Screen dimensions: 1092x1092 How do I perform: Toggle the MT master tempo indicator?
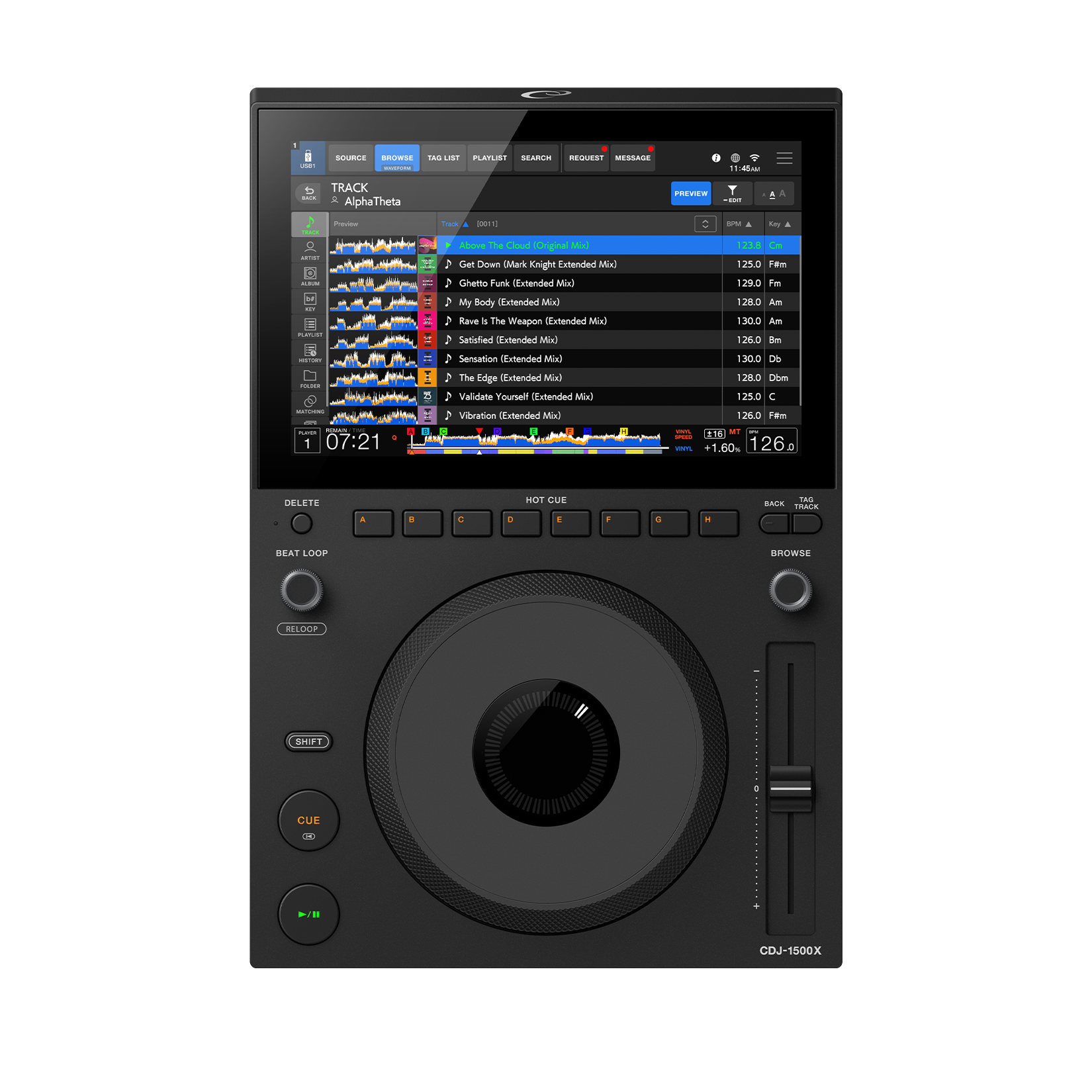[735, 432]
